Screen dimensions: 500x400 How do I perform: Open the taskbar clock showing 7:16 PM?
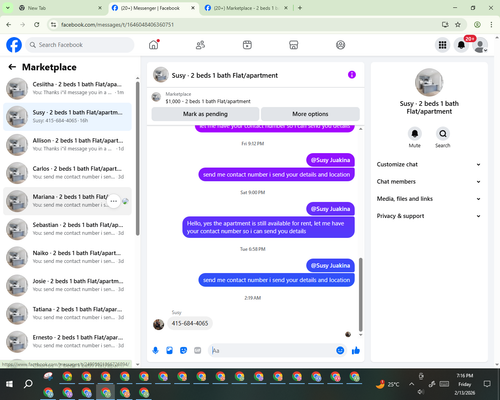[464, 384]
